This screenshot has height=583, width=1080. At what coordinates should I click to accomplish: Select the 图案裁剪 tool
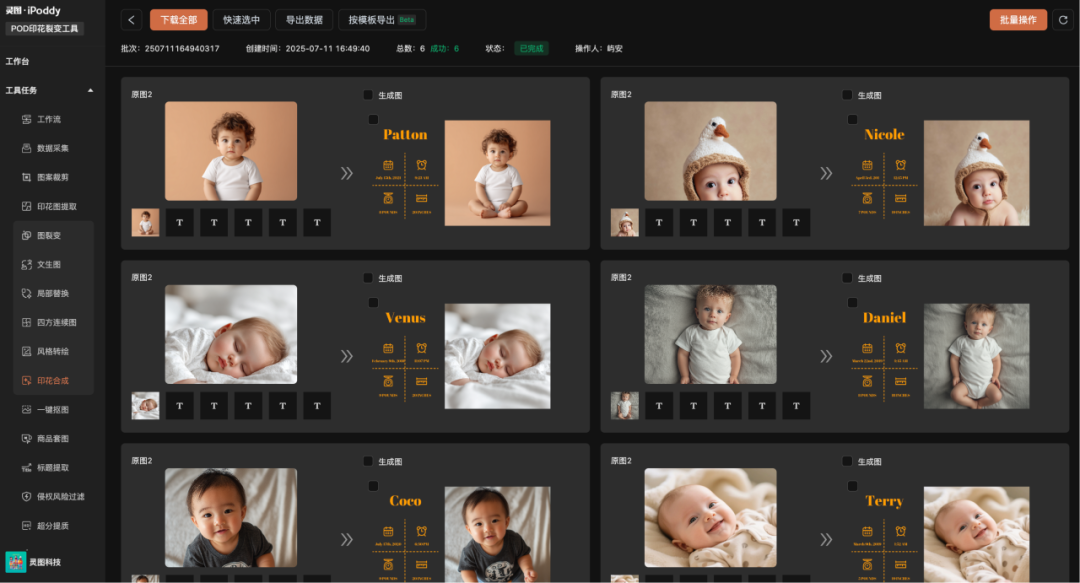point(53,177)
